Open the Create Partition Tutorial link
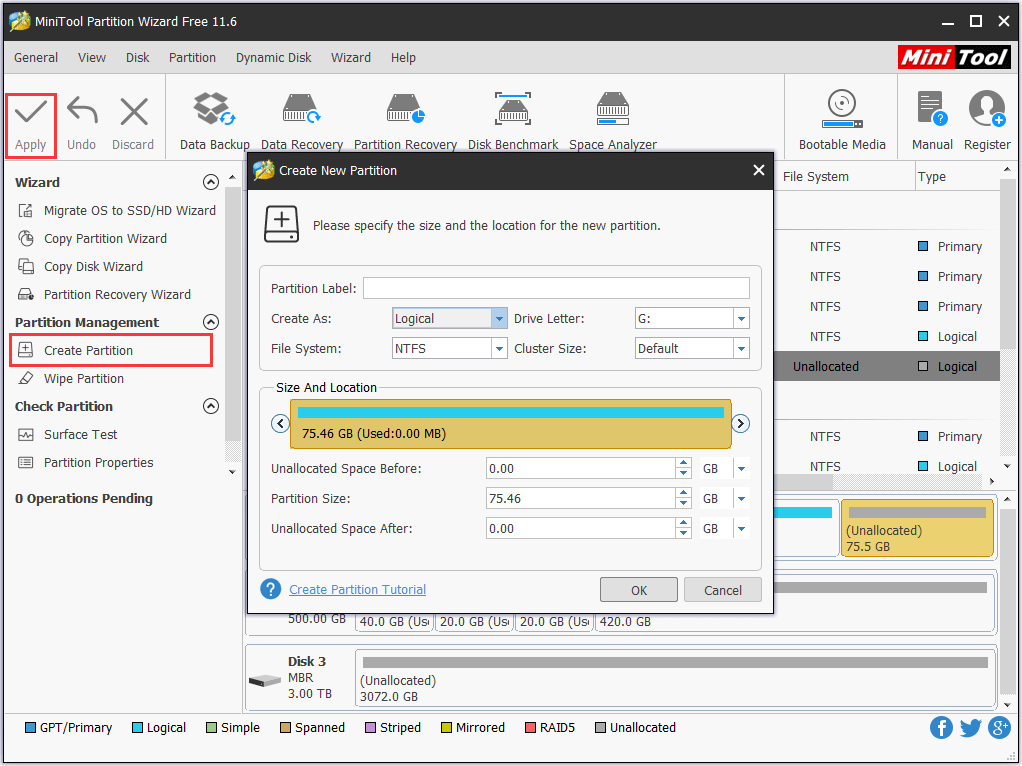Viewport: 1022px width, 766px height. (357, 589)
